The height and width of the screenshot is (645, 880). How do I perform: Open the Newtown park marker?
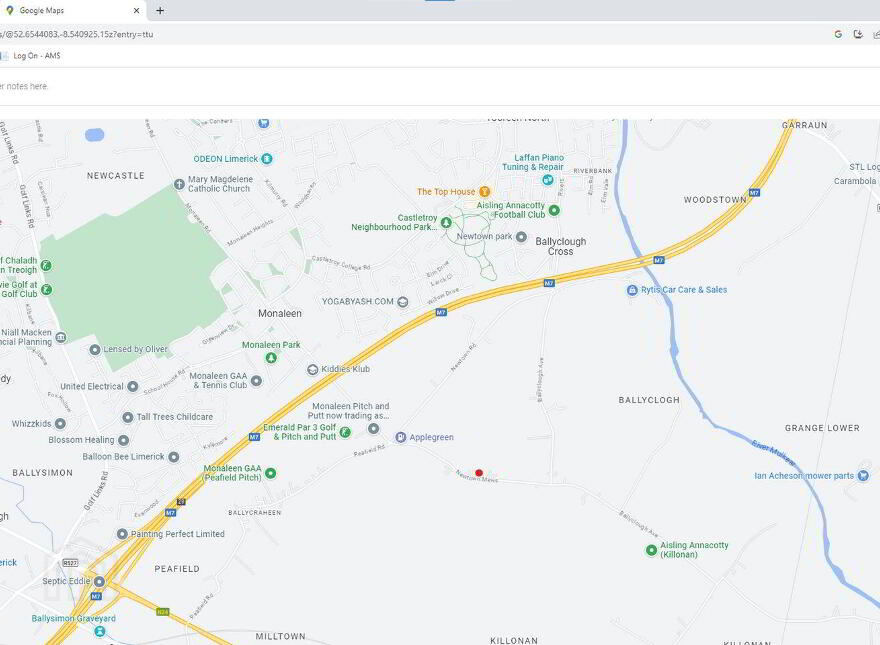521,237
